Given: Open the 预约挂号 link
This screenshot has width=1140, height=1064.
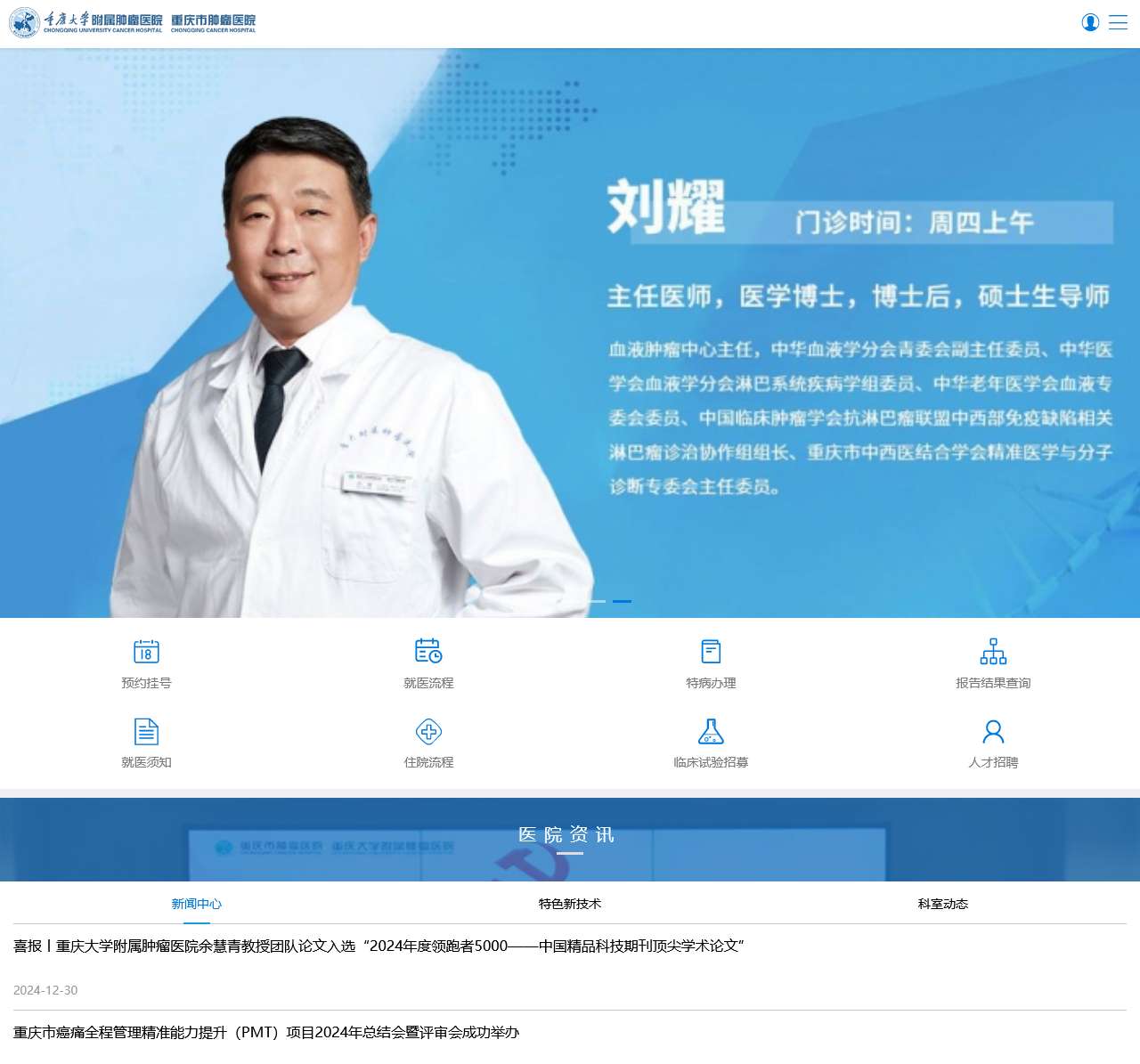Looking at the screenshot, I should pyautogui.click(x=146, y=683).
